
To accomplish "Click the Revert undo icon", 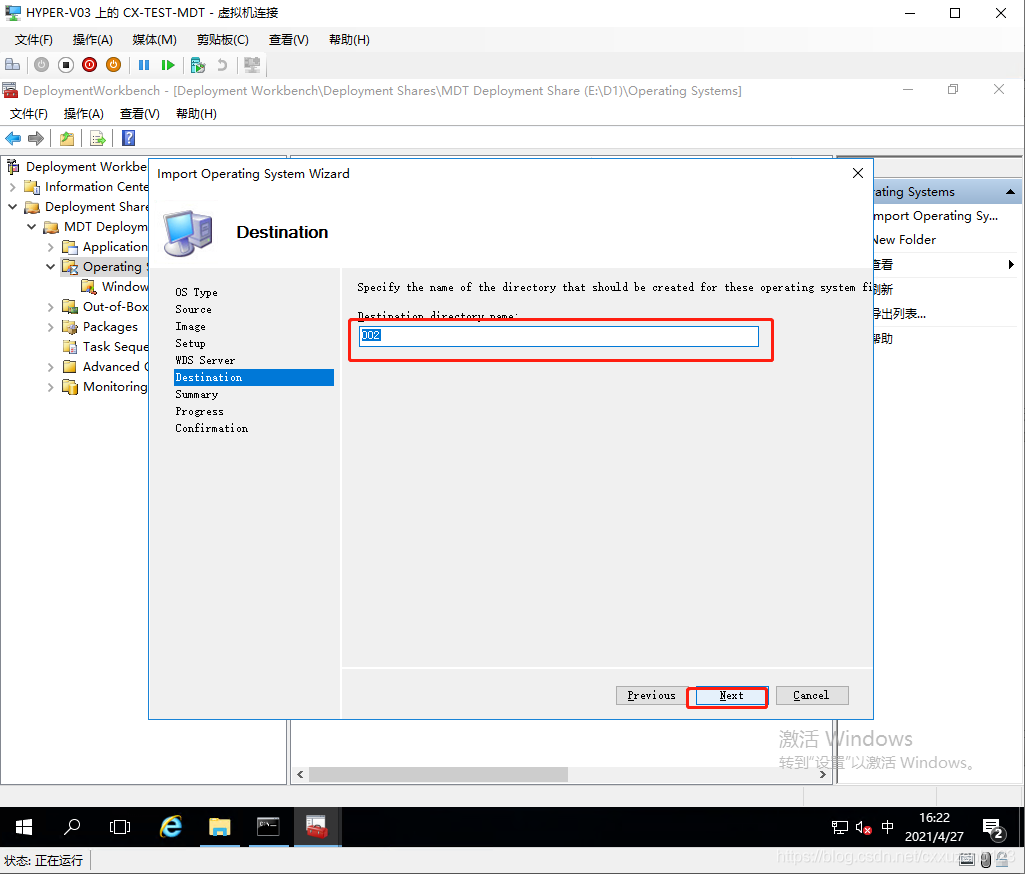I will [222, 65].
